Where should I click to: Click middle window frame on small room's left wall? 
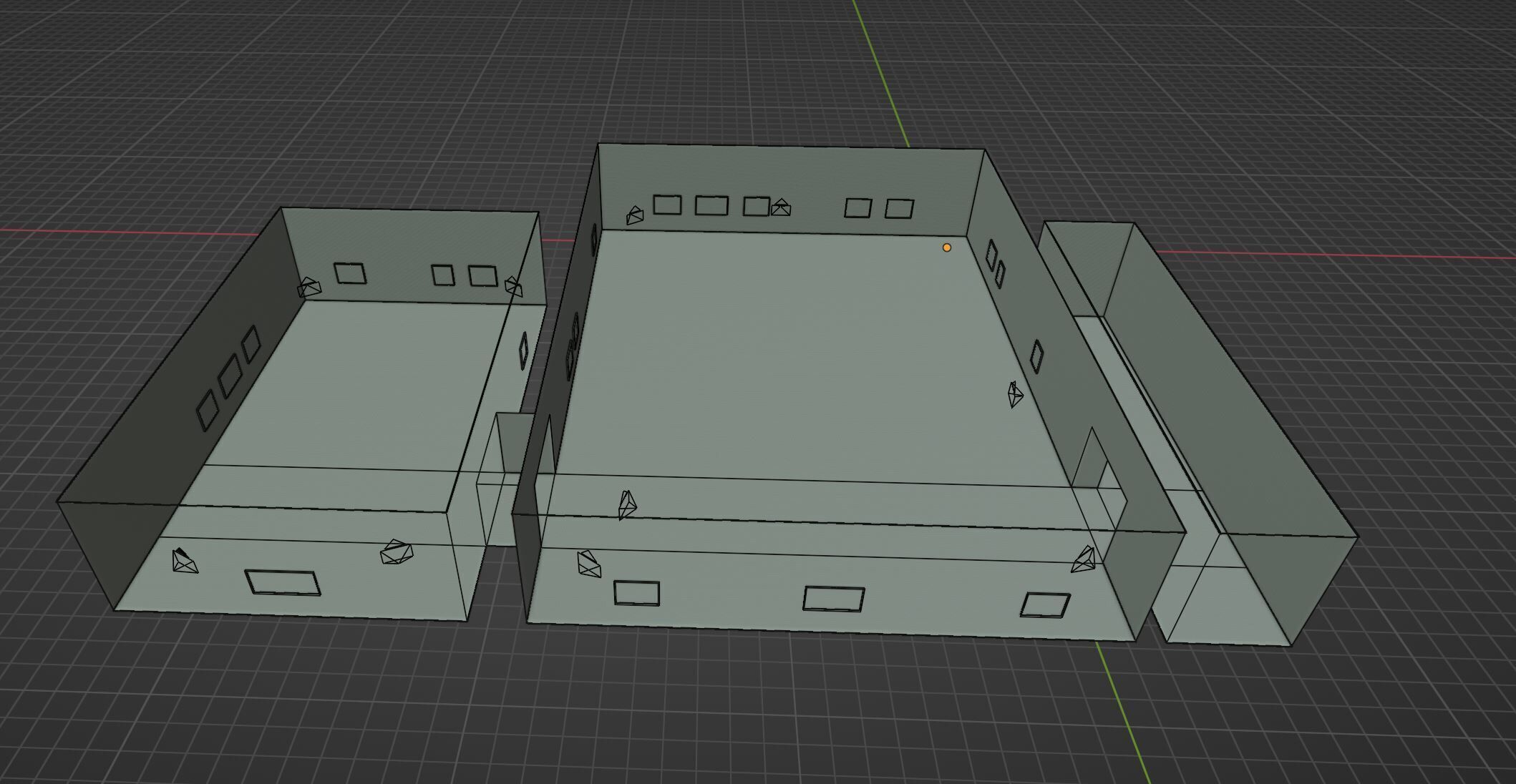[230, 377]
